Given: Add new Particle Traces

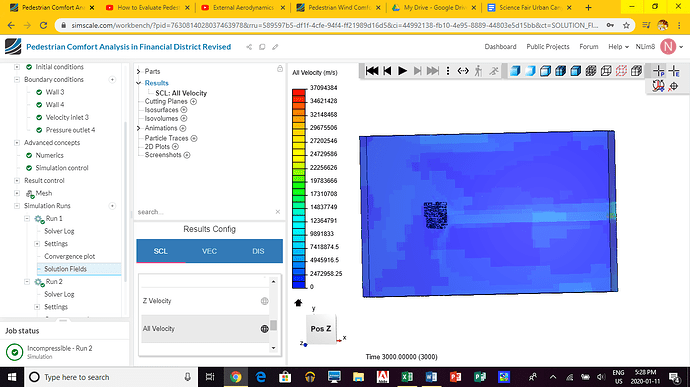Looking at the screenshot, I should point(194,138).
